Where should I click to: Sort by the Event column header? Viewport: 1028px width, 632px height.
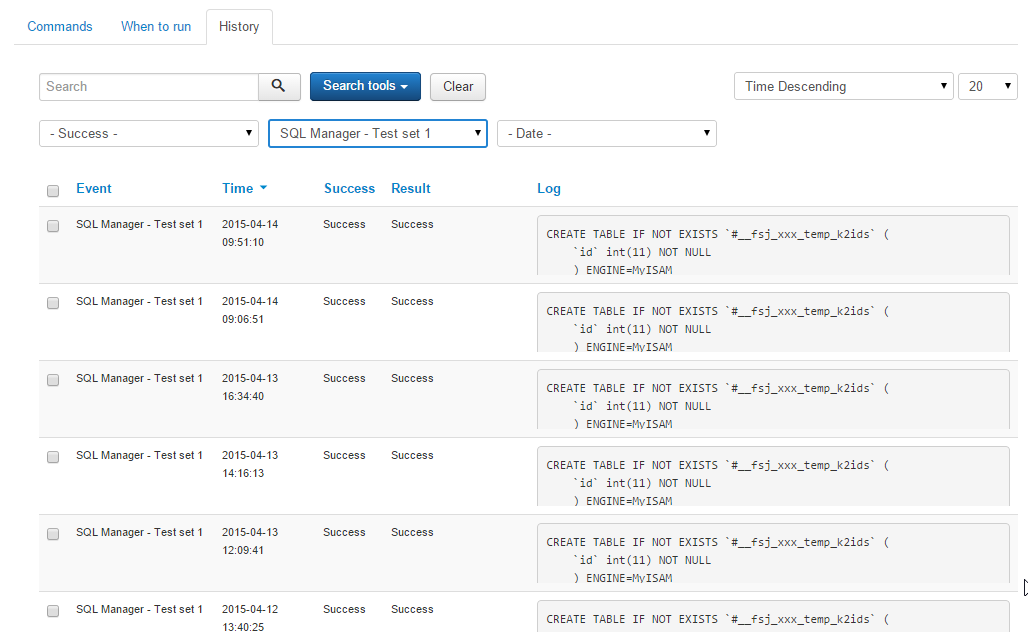tap(94, 188)
